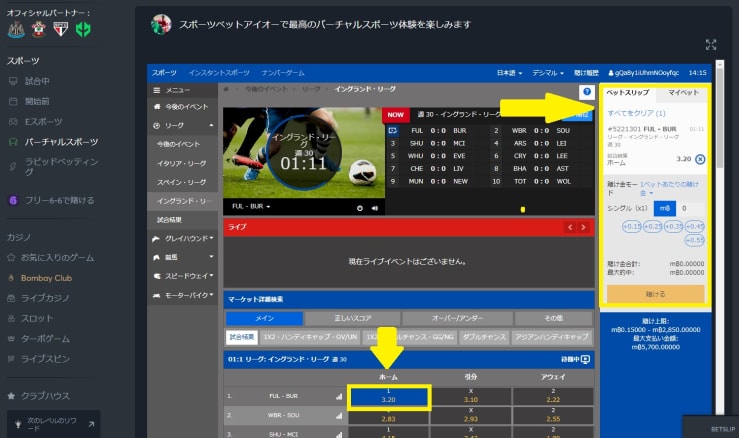Select the メイン market tab
Viewport: 739px width, 438px height.
(264, 318)
